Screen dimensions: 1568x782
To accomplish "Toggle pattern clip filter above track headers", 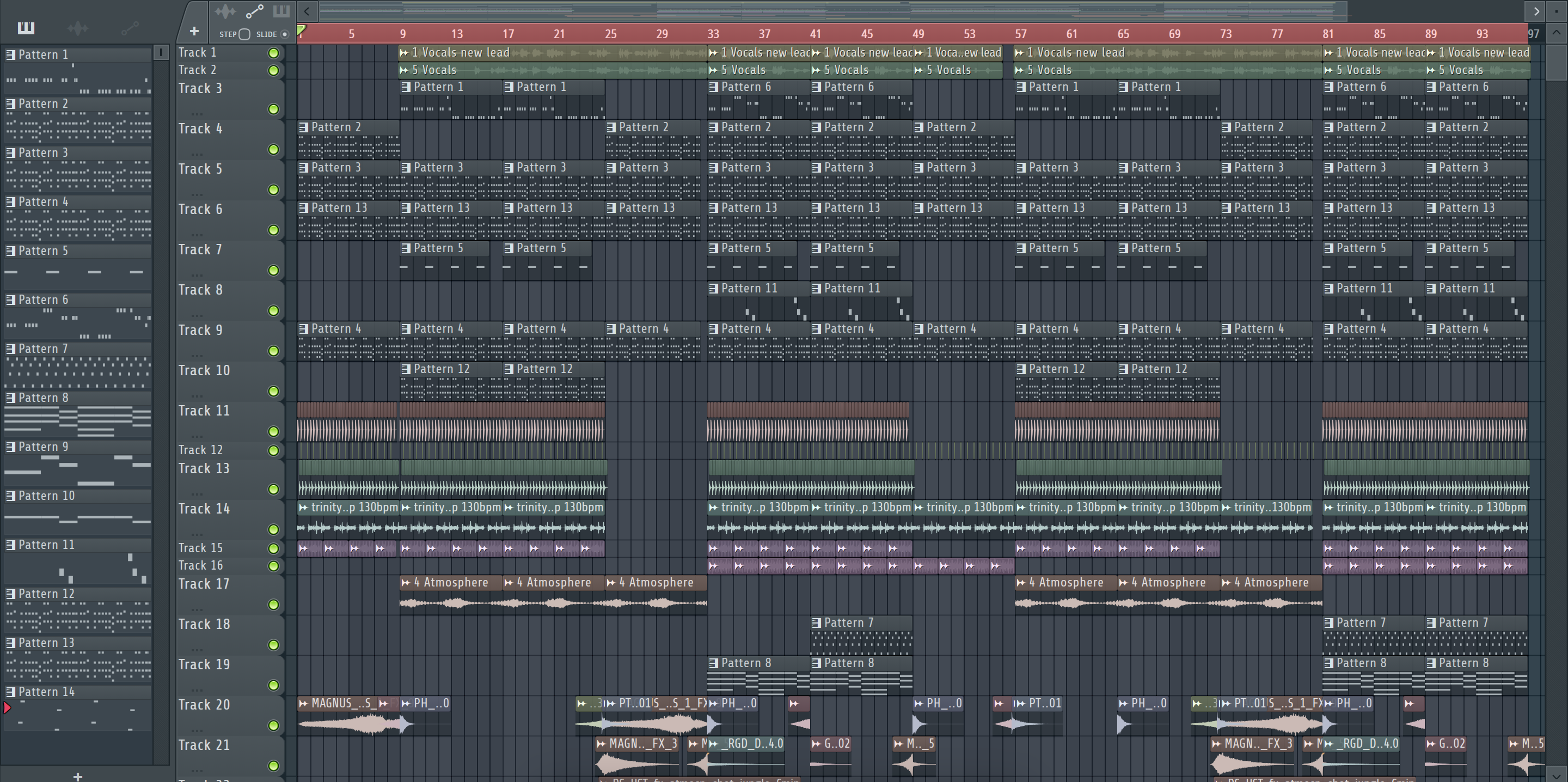I will [281, 11].
